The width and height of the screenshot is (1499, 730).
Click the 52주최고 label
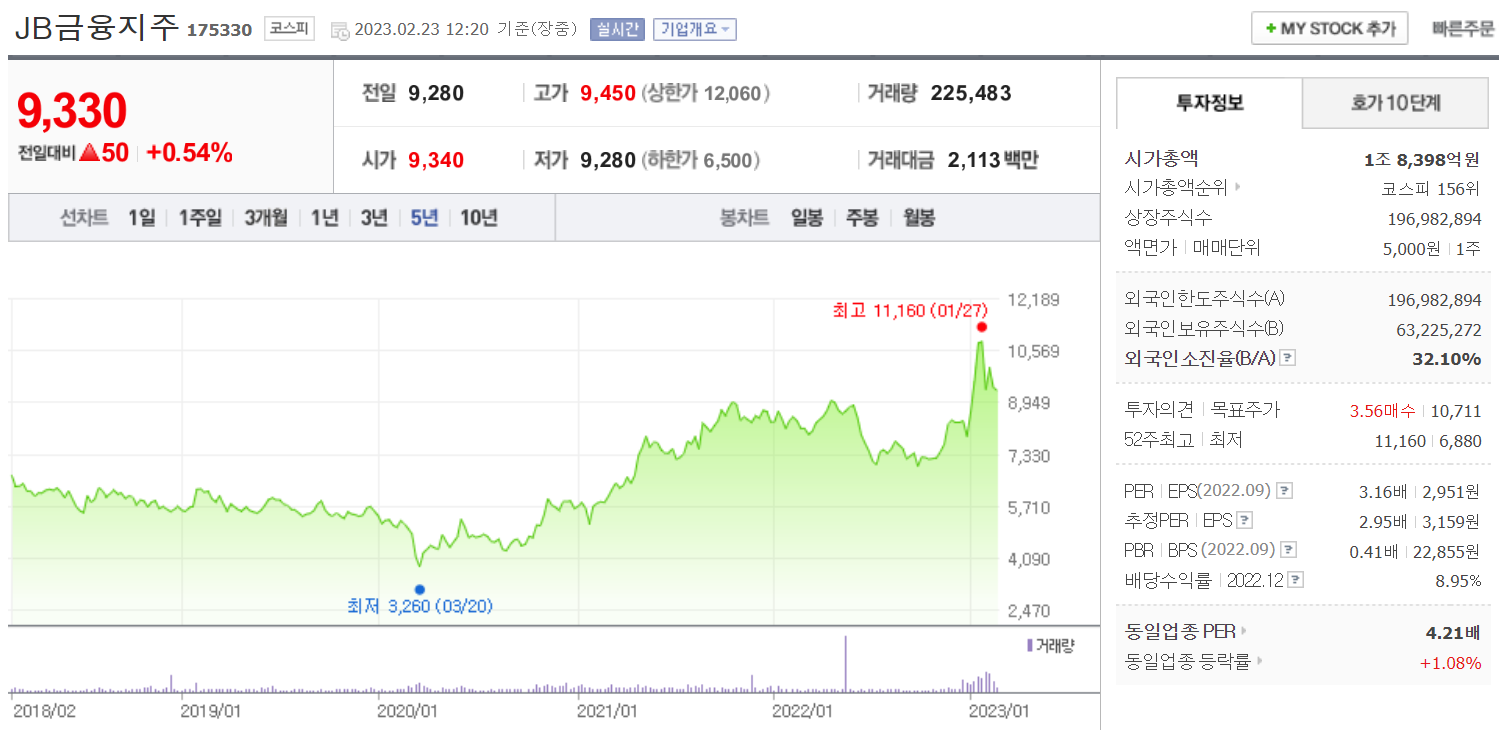tap(1159, 439)
